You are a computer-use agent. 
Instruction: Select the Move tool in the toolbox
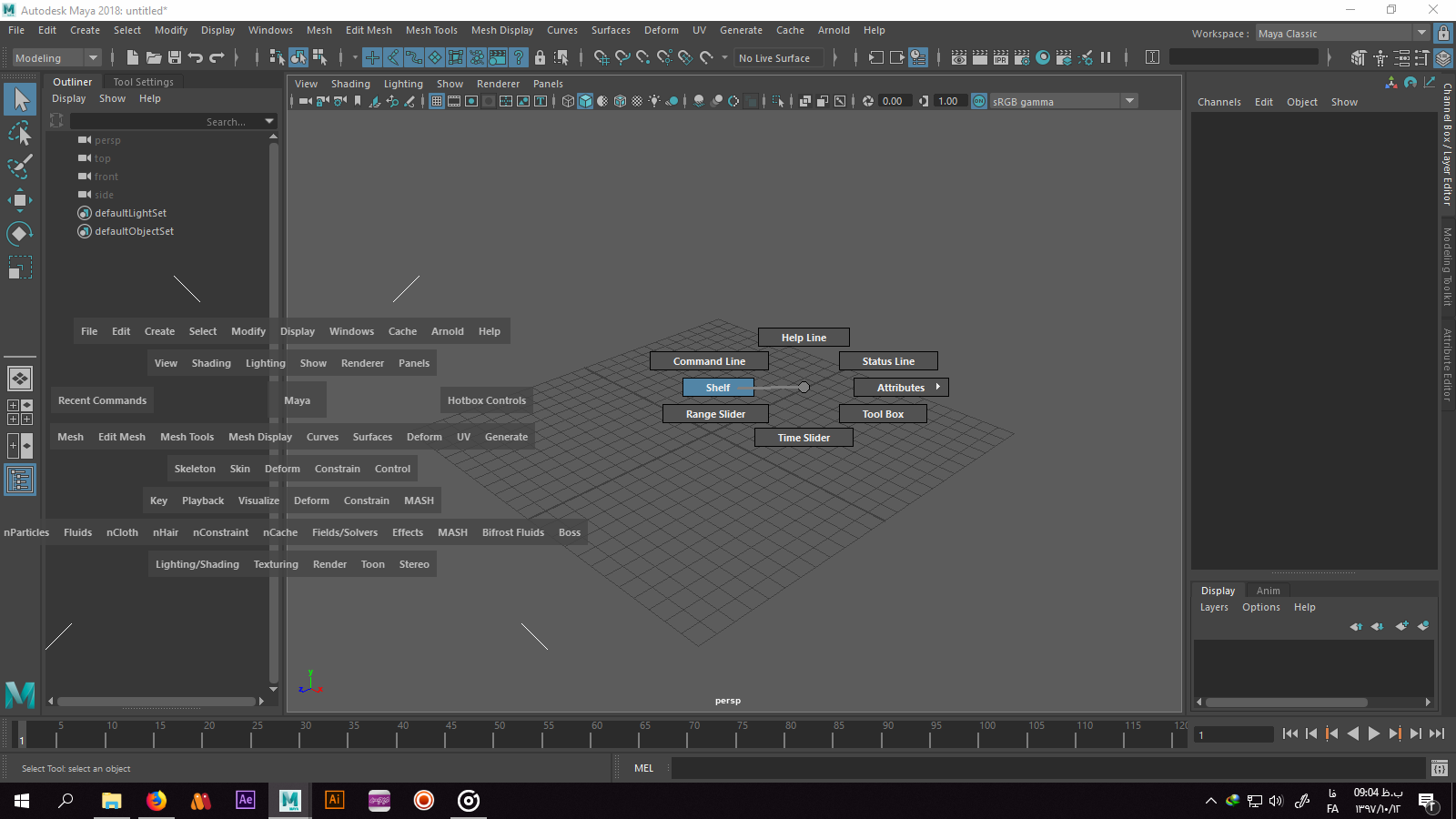pyautogui.click(x=20, y=200)
